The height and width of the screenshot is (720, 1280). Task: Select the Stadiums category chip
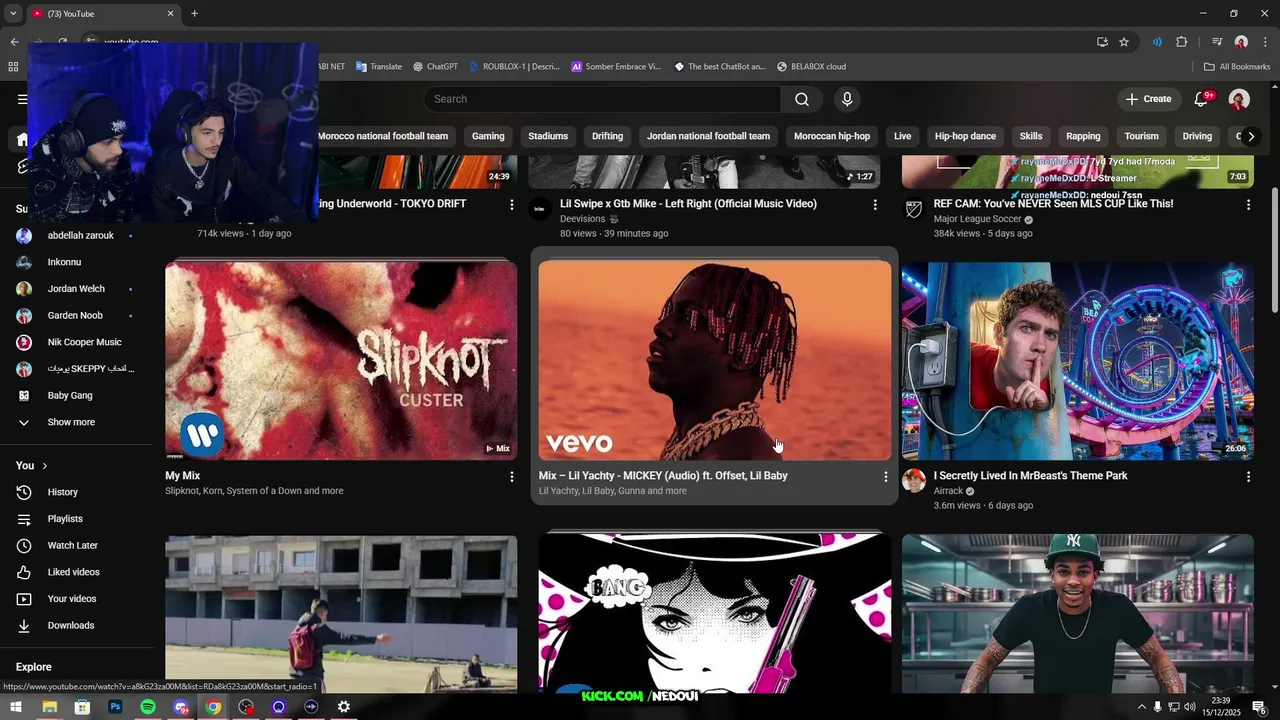548,136
